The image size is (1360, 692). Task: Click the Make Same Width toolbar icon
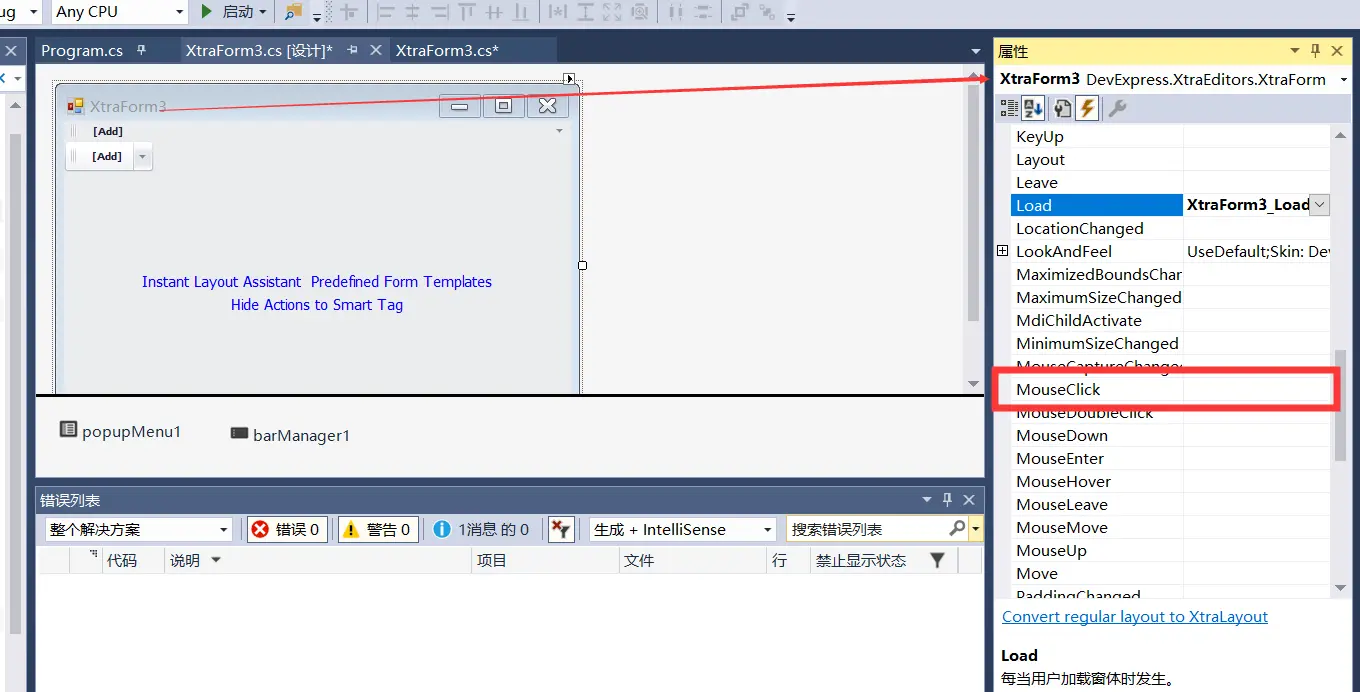point(558,12)
